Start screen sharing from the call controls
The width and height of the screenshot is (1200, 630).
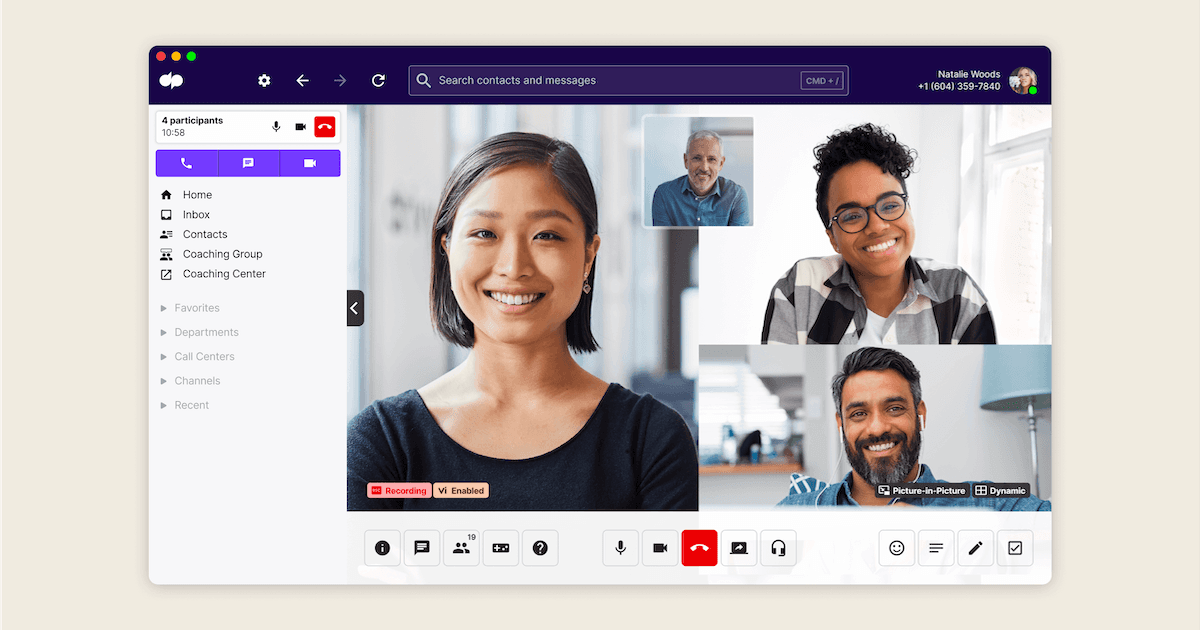click(x=739, y=547)
